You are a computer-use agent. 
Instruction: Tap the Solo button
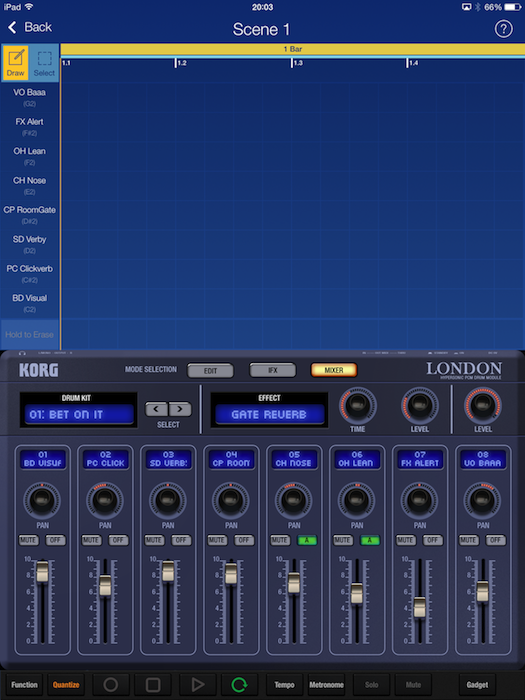[x=371, y=684]
